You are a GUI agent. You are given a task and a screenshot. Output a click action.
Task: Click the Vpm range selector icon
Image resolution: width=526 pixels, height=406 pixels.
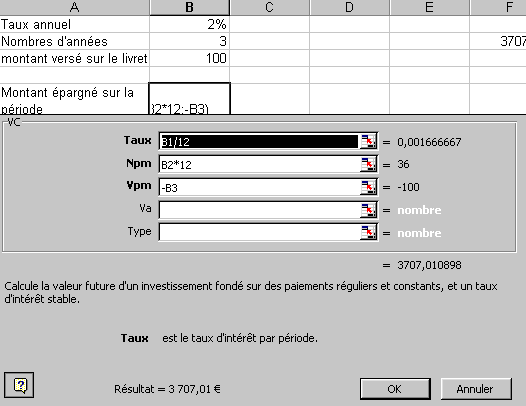coord(368,187)
